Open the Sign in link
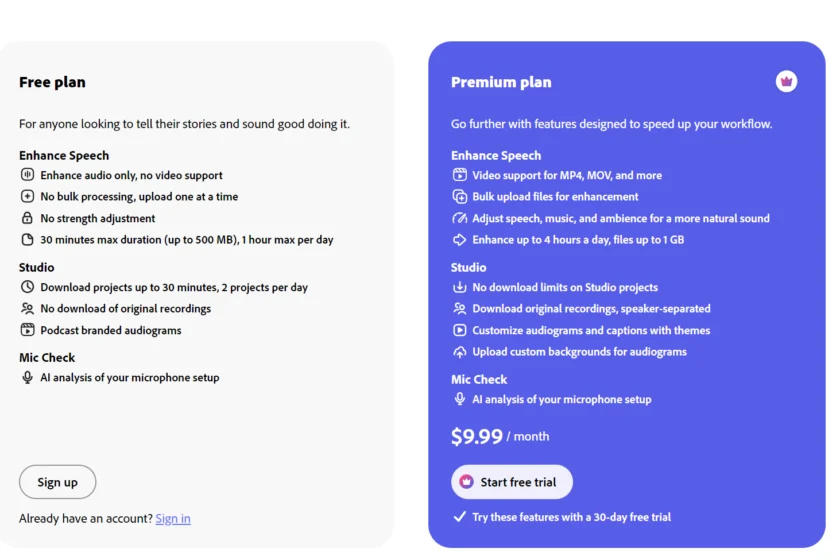The image size is (840, 560). (173, 519)
